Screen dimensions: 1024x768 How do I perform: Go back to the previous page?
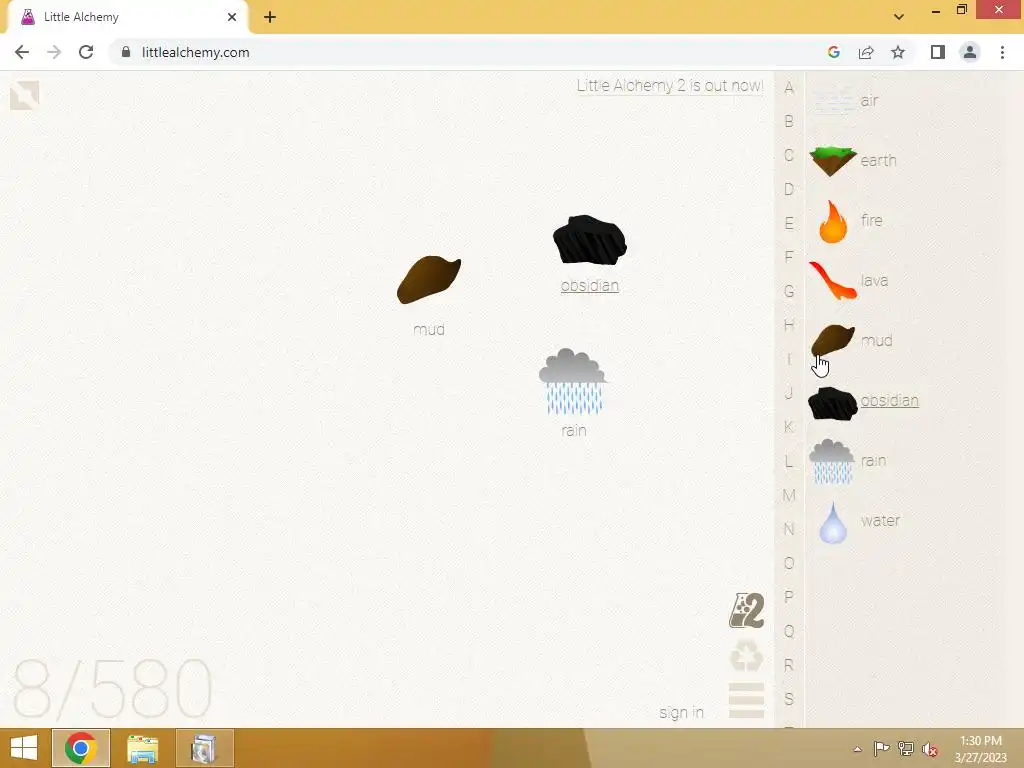(x=22, y=52)
